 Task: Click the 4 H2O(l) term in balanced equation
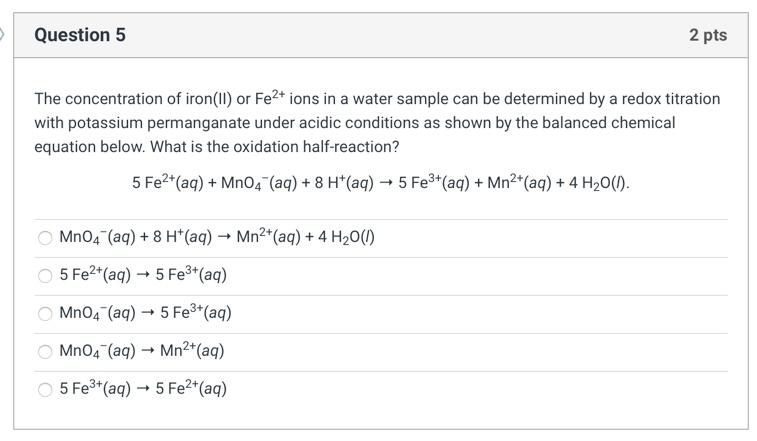click(598, 183)
